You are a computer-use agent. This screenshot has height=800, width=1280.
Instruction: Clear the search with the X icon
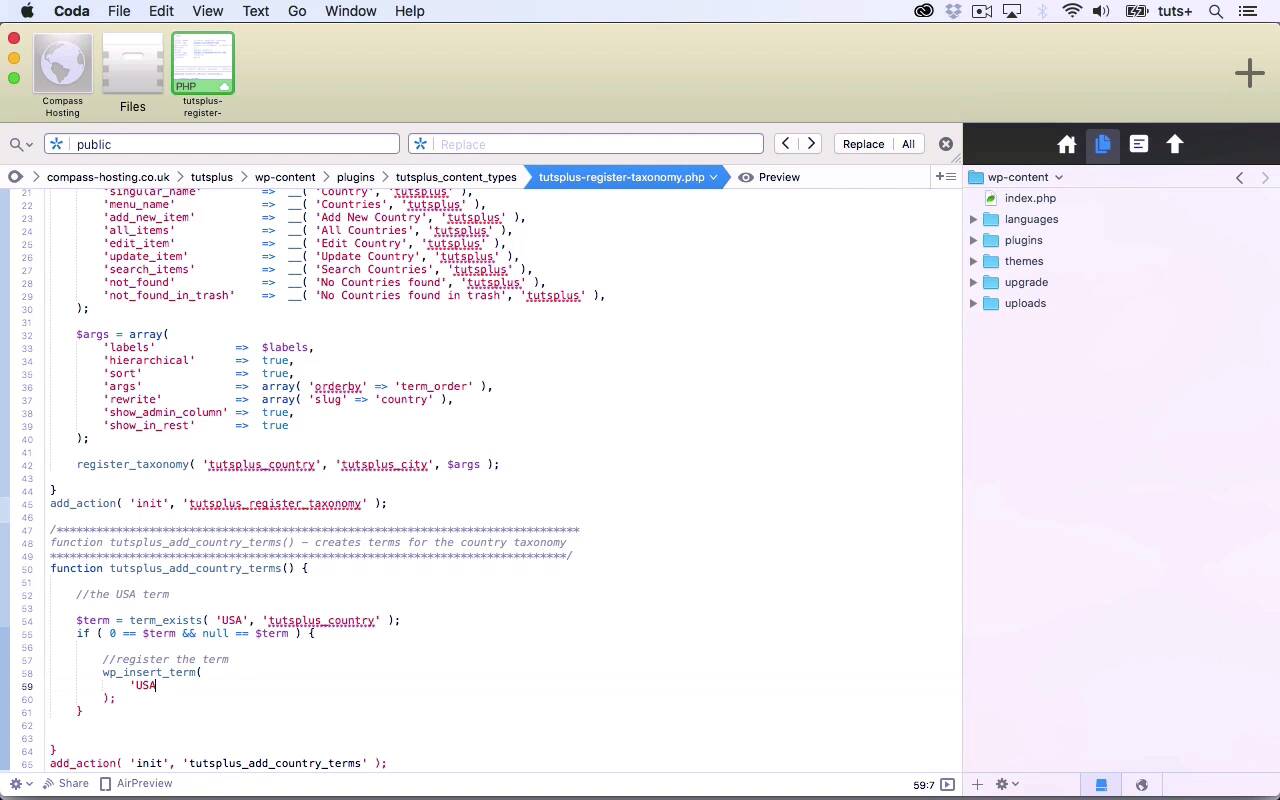[945, 144]
